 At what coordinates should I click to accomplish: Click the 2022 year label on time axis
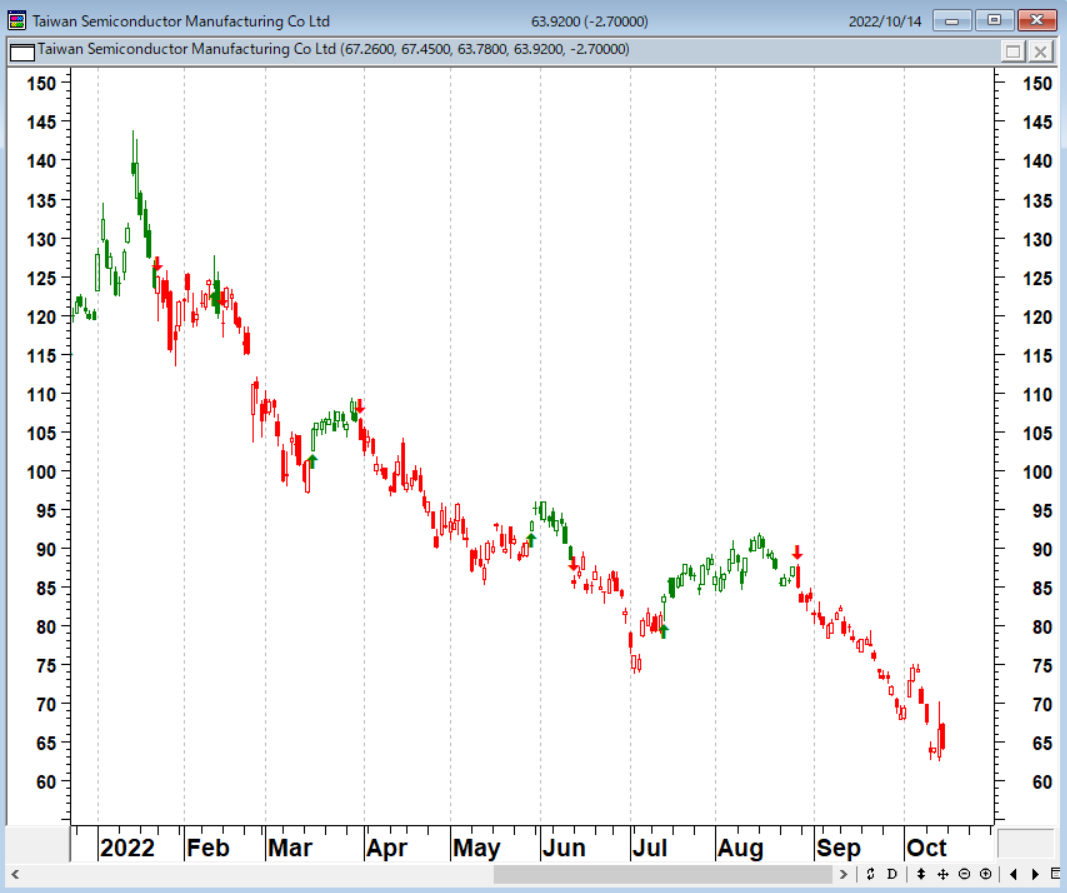pyautogui.click(x=127, y=848)
